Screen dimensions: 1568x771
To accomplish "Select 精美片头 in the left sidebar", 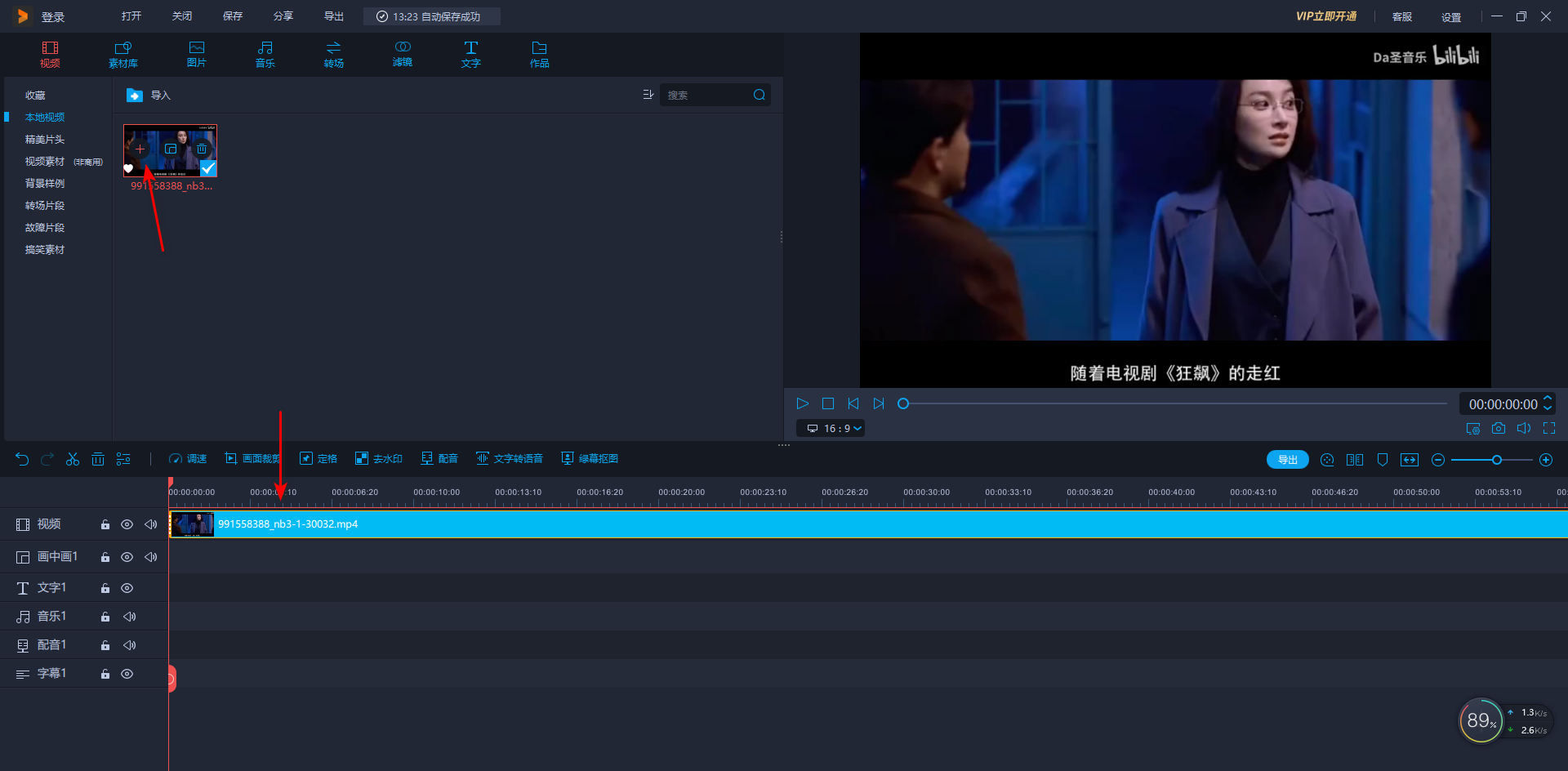I will (45, 140).
